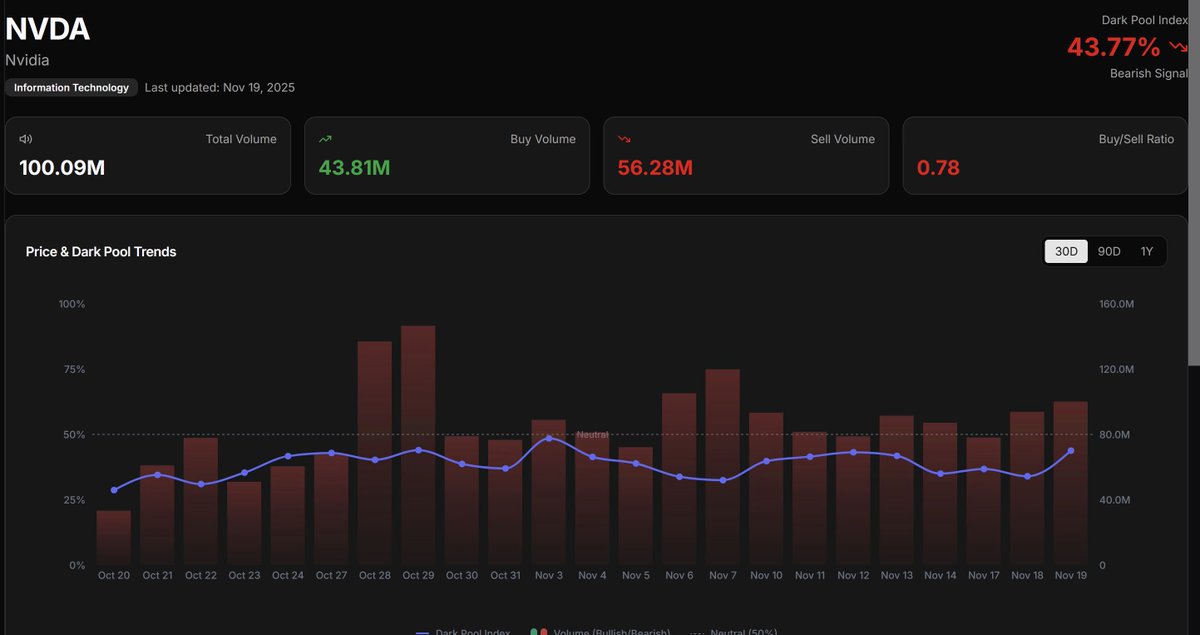Click the 25% left axis label
Screen dimensions: 1200x635
click(x=74, y=500)
